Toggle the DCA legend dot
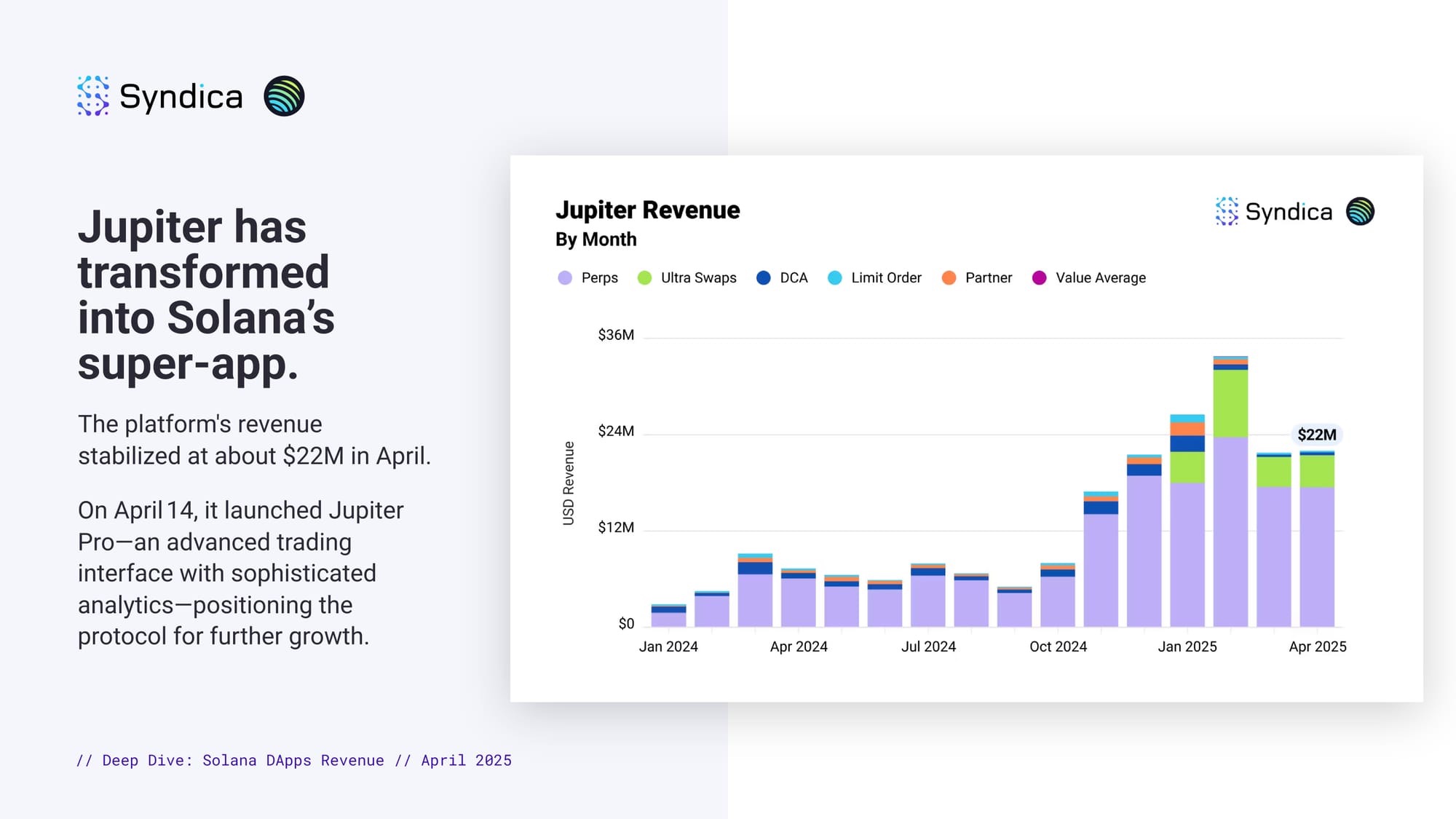This screenshot has width=1456, height=819. coord(763,278)
